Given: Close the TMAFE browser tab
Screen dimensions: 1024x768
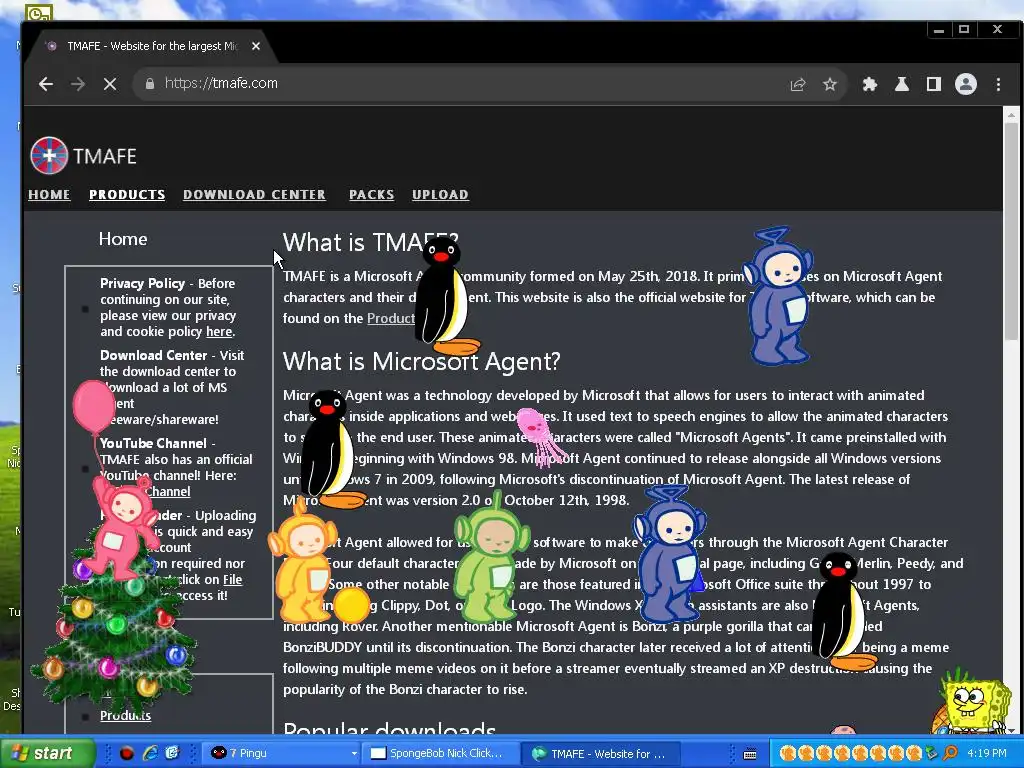Looking at the screenshot, I should pyautogui.click(x=256, y=46).
